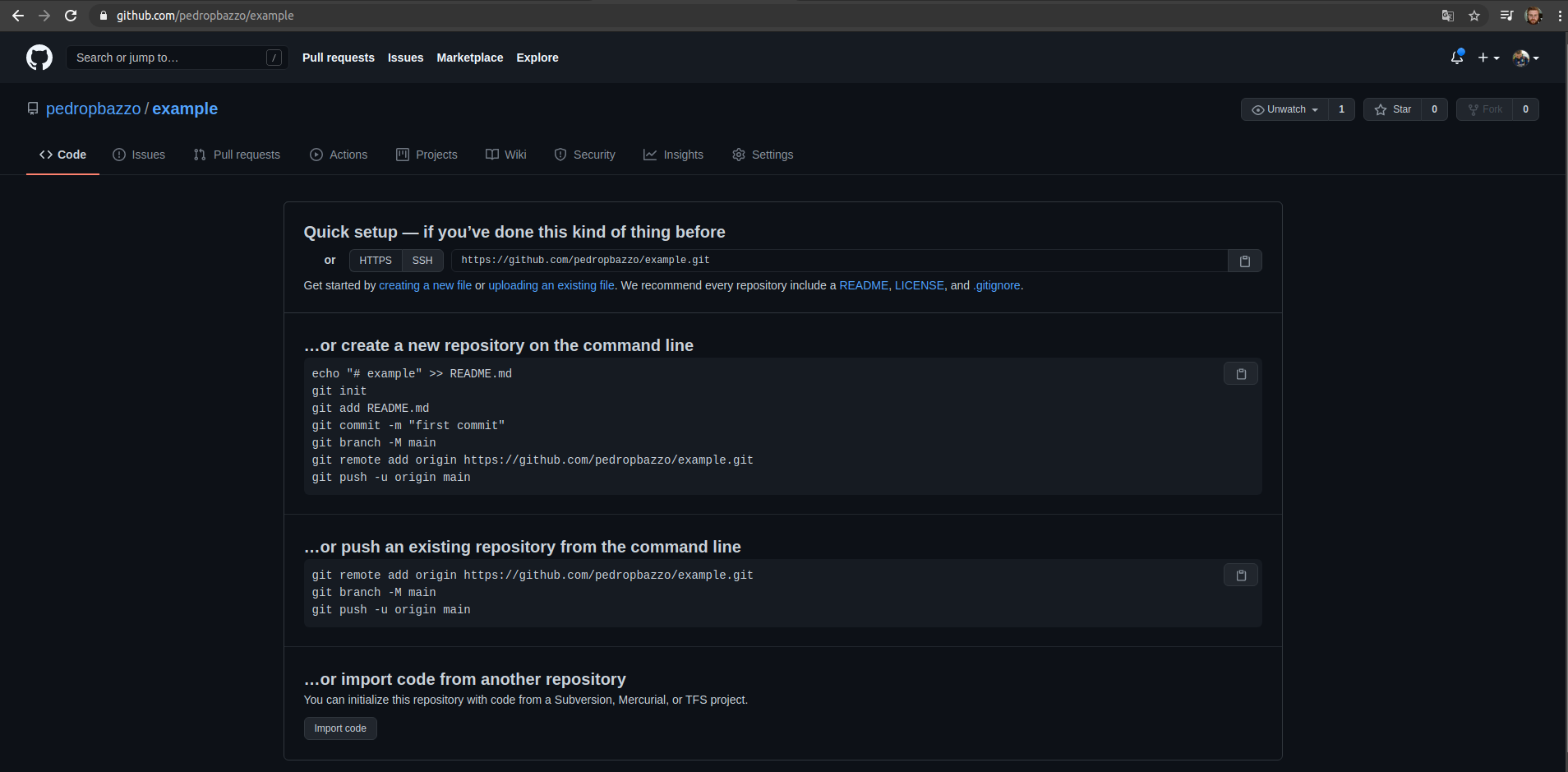This screenshot has width=1568, height=772.
Task: Click the README link
Action: tap(864, 285)
